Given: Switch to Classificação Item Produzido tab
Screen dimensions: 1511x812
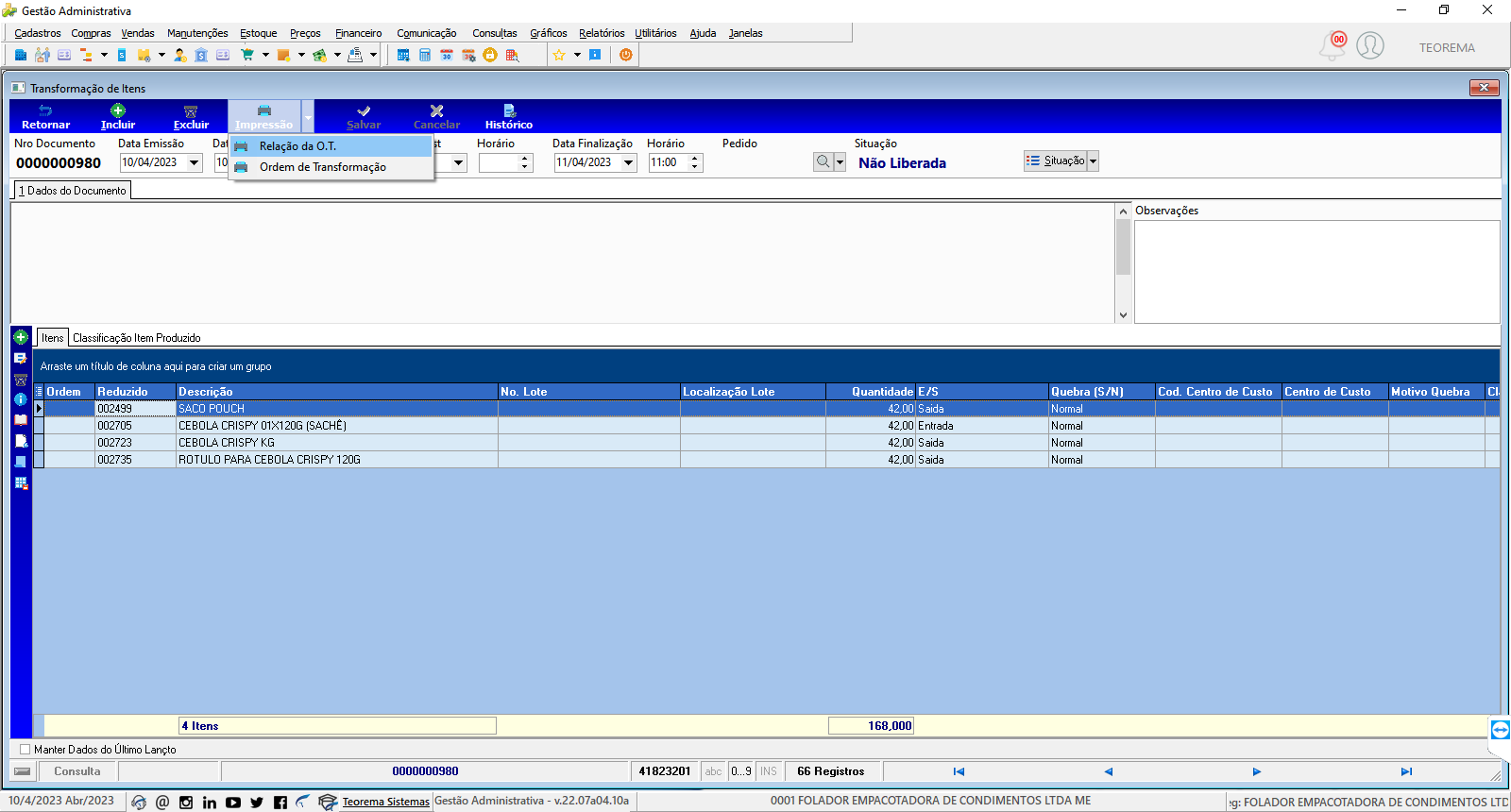Looking at the screenshot, I should (x=137, y=338).
